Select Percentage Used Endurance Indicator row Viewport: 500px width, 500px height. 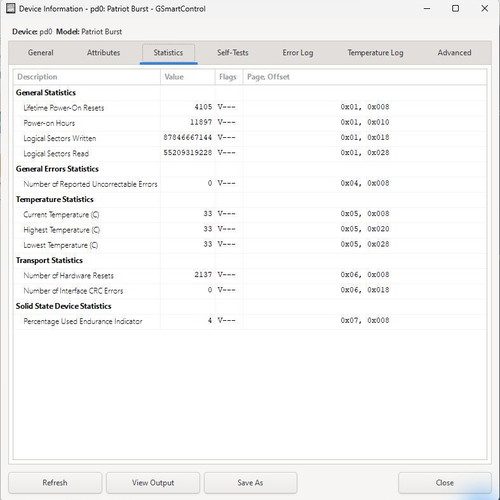pyautogui.click(x=250, y=321)
